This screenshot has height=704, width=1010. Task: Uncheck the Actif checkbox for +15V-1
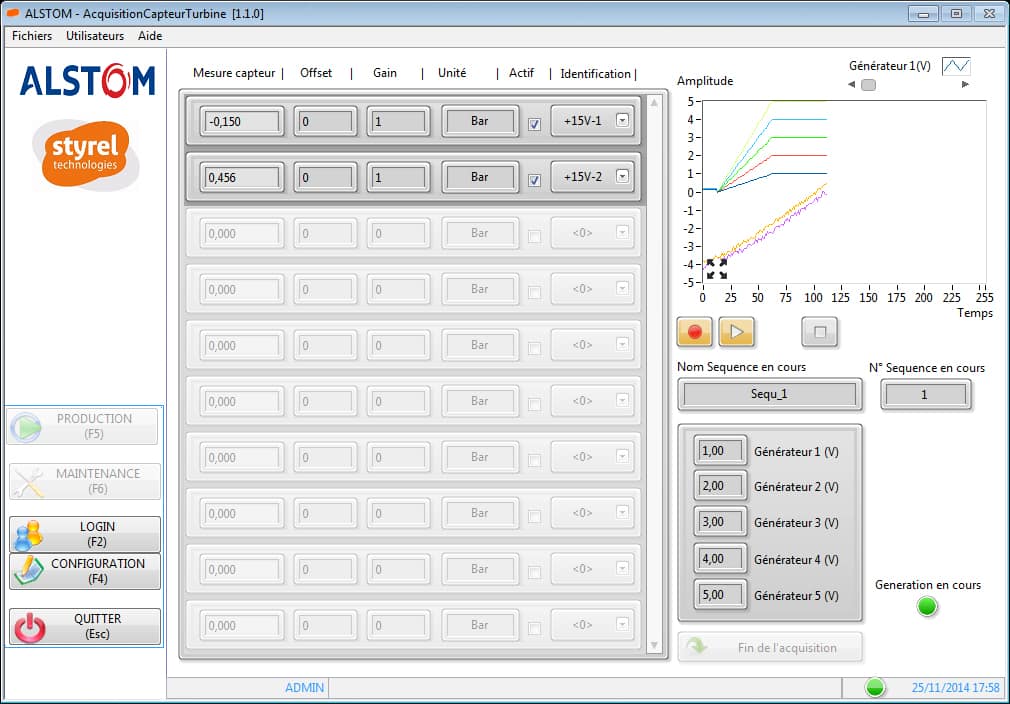pos(534,124)
